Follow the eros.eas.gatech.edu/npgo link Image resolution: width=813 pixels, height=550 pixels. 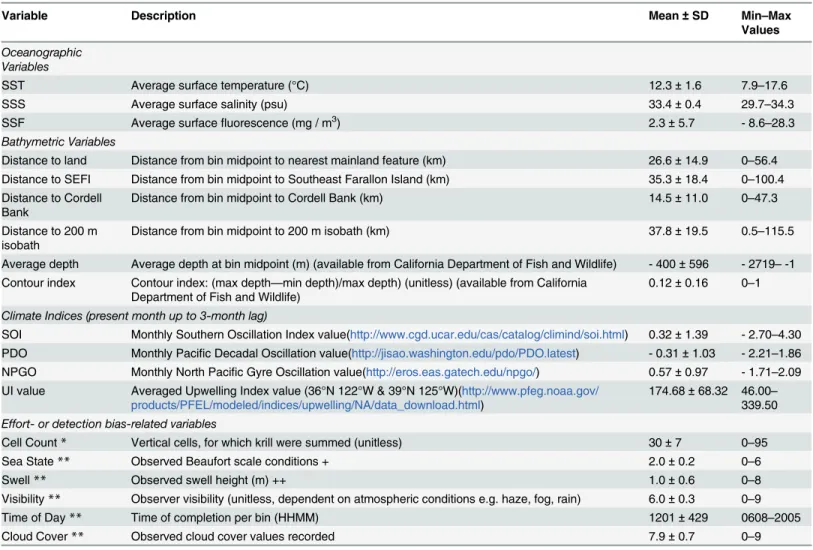(x=451, y=372)
